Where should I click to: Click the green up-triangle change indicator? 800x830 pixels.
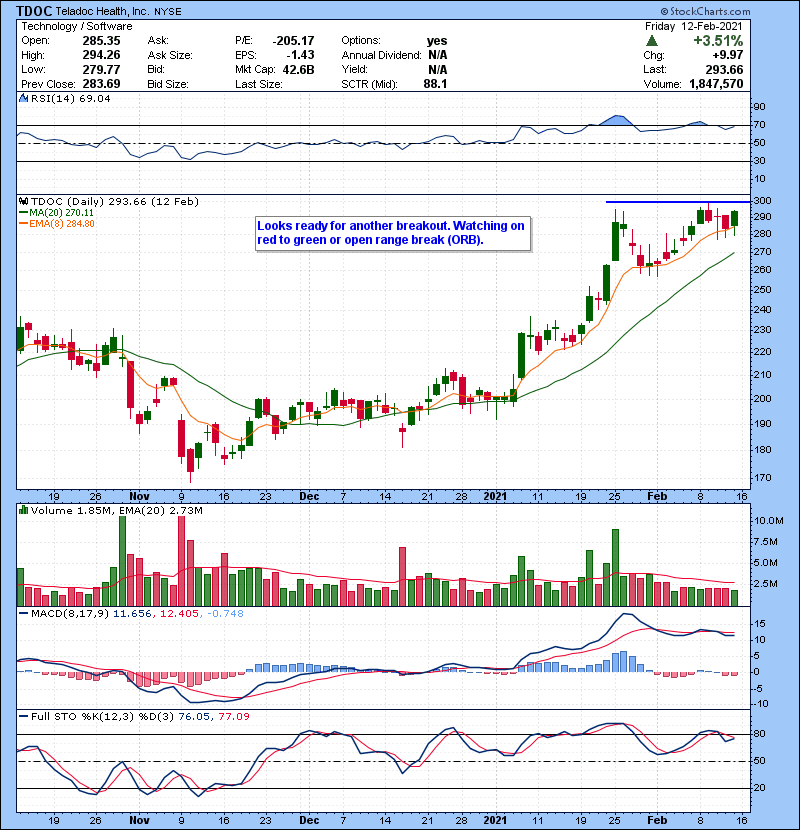point(652,41)
